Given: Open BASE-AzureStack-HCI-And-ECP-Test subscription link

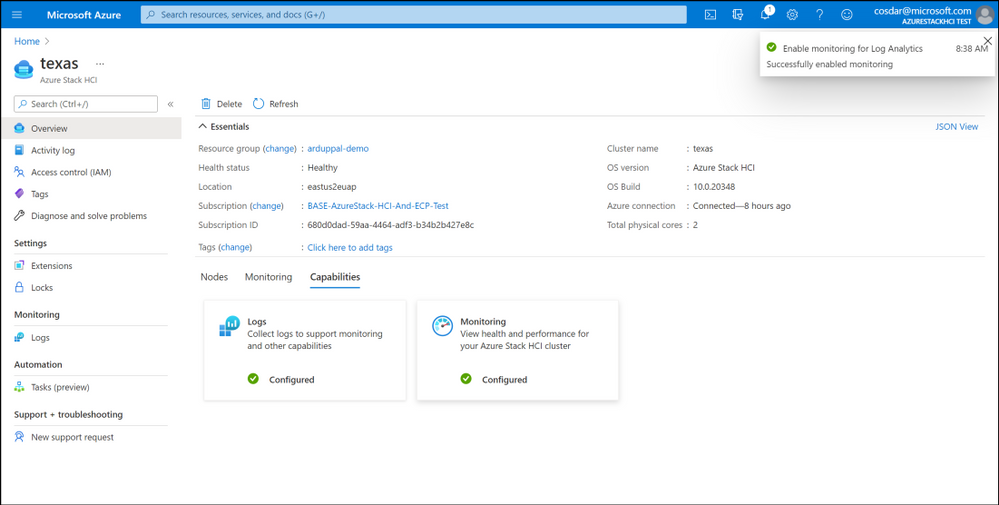Looking at the screenshot, I should (x=378, y=206).
